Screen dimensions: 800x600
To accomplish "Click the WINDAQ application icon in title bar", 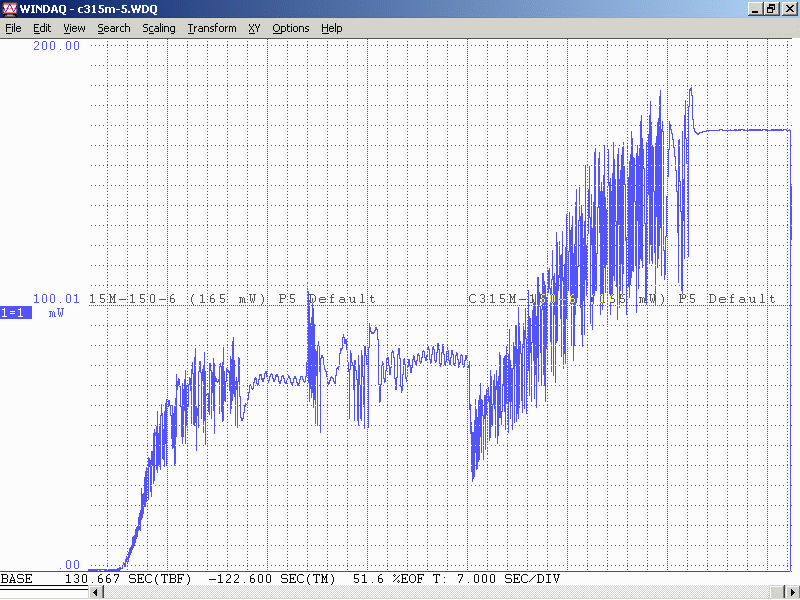I will tap(9, 8).
